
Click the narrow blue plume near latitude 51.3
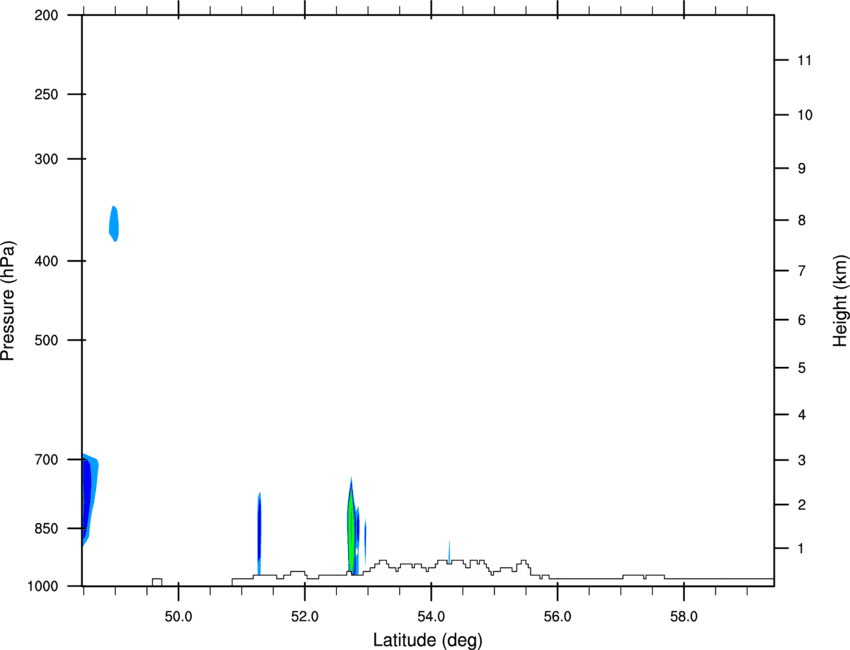(259, 534)
